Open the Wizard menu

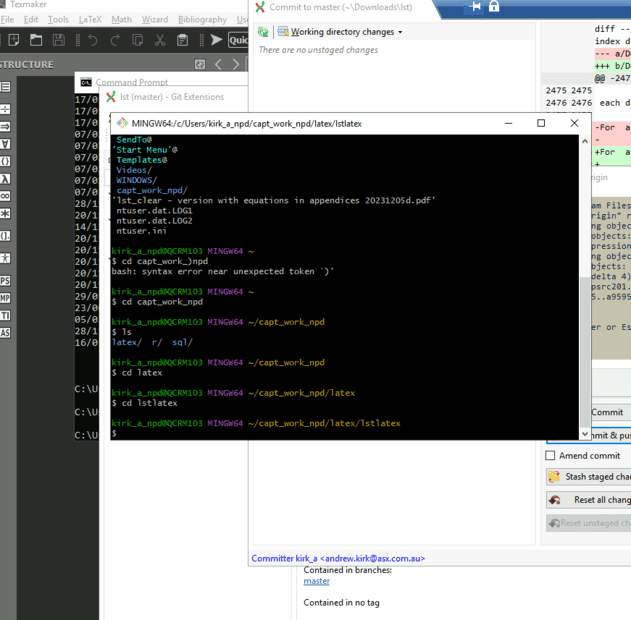pos(155,19)
